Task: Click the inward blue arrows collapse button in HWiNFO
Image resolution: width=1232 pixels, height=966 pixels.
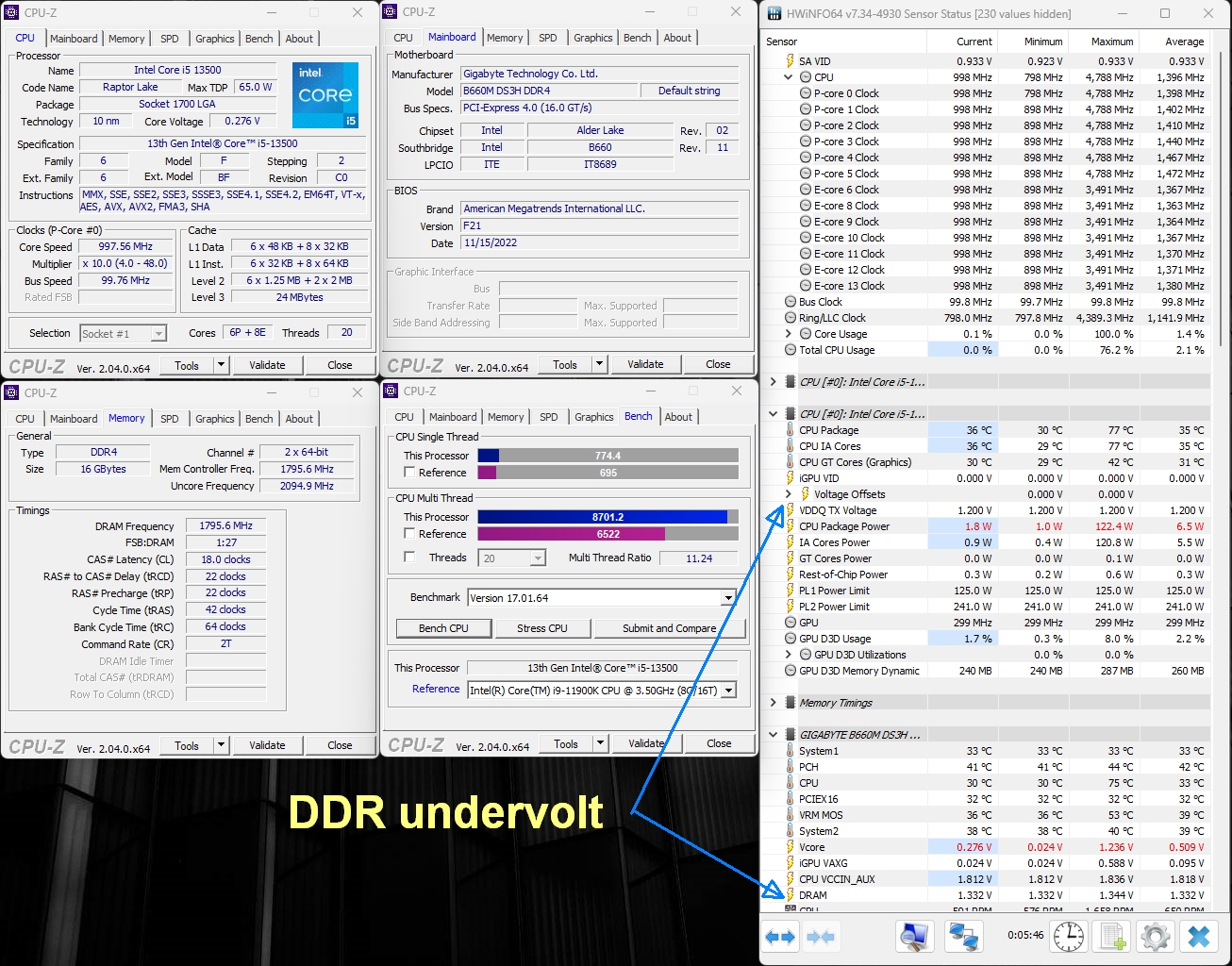Action: point(820,937)
